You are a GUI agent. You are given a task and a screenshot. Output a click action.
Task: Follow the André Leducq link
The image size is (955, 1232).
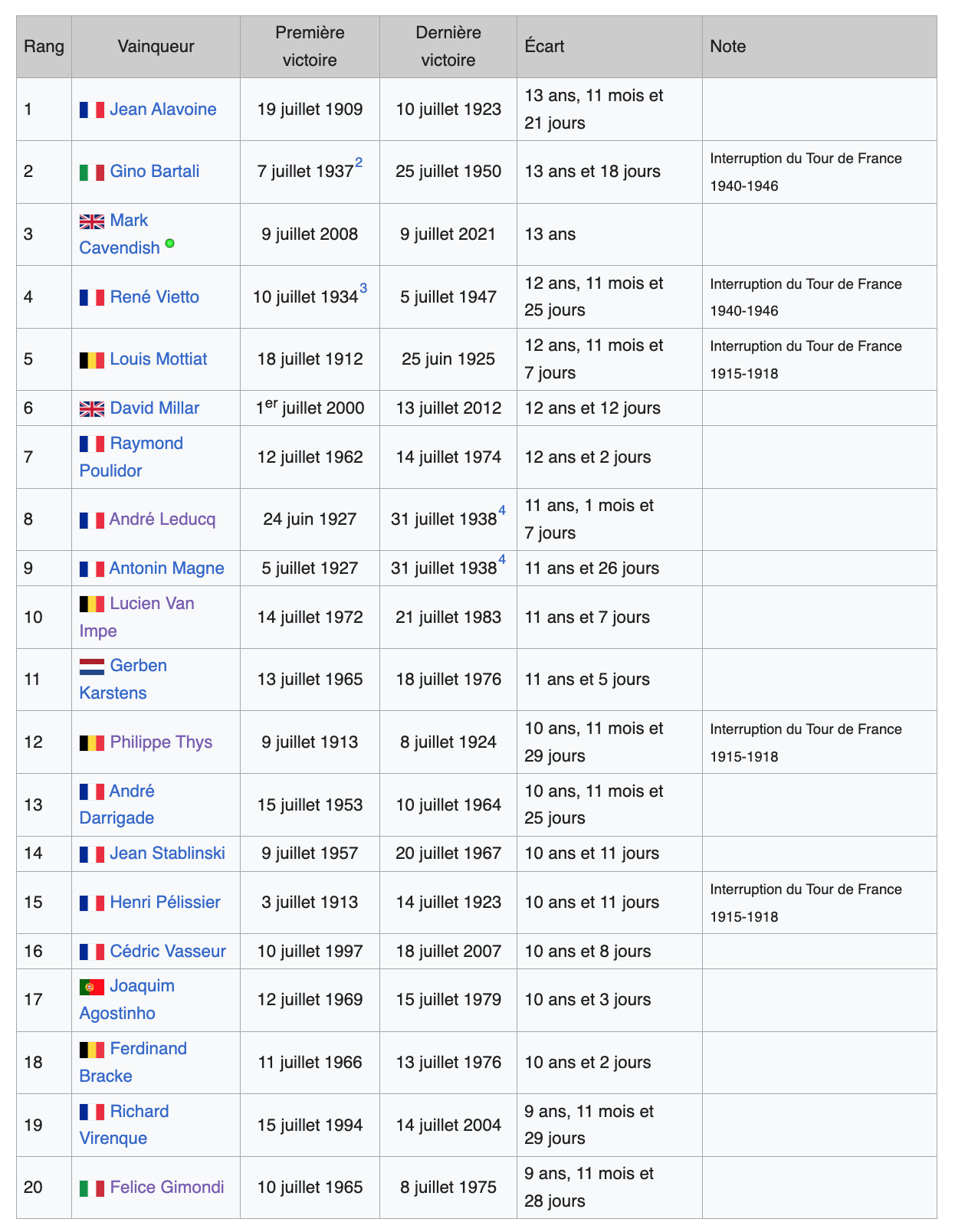coord(162,519)
